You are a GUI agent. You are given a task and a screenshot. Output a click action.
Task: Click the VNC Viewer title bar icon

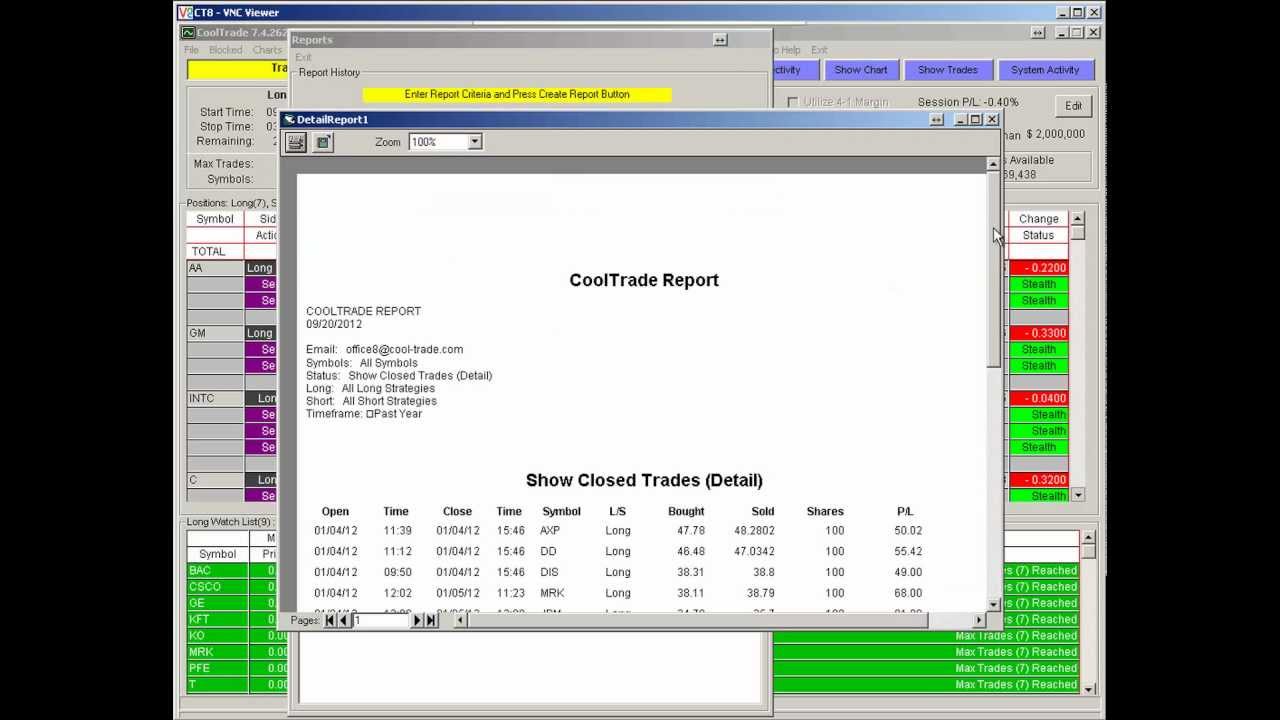[185, 13]
